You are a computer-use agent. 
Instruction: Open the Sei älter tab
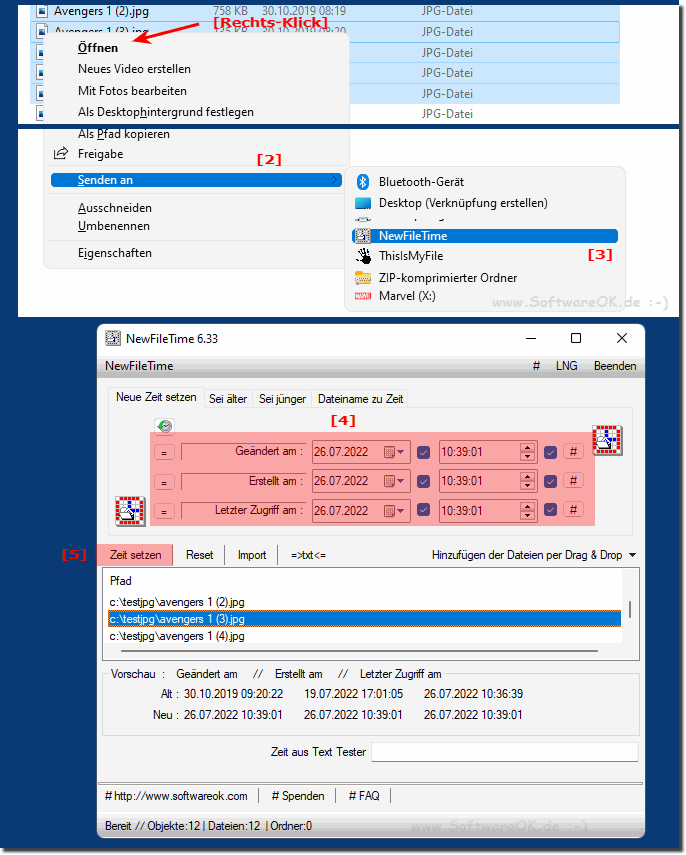point(228,399)
